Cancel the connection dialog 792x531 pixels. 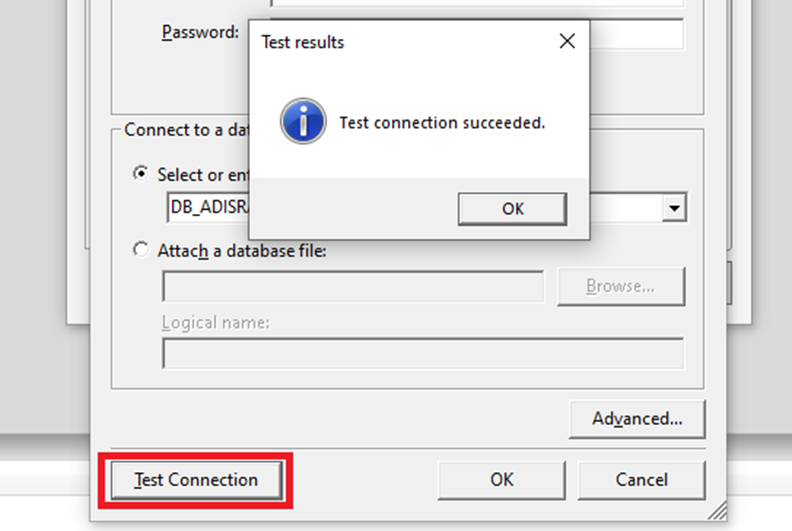tap(641, 480)
